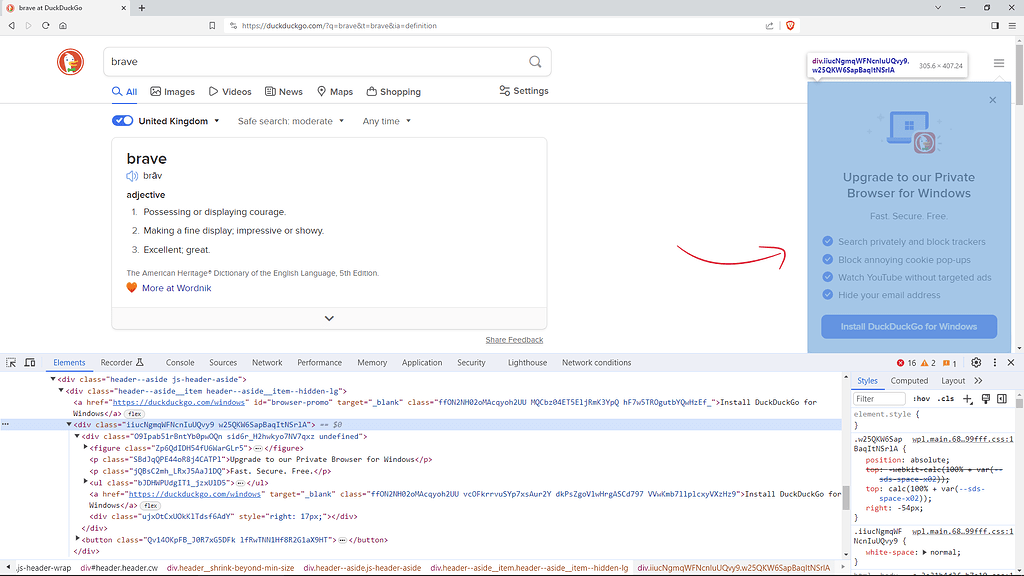Open the issues counter showing 1 issue
This screenshot has width=1024, height=576.
[x=947, y=363]
